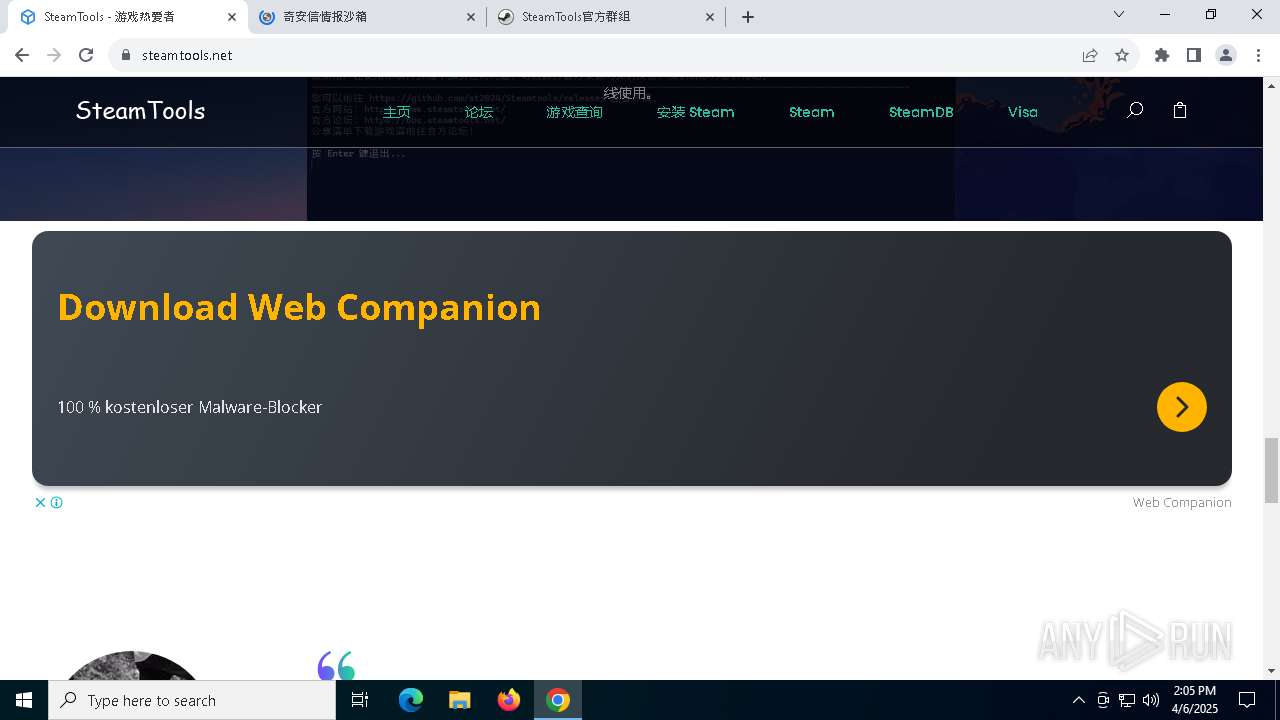This screenshot has height=720, width=1280.
Task: Click the scrollbar up arrow
Action: coord(1271,84)
